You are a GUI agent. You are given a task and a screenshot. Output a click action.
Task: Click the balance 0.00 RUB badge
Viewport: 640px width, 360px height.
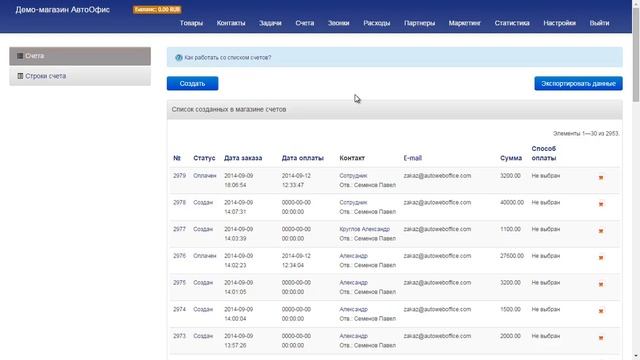(x=157, y=9)
